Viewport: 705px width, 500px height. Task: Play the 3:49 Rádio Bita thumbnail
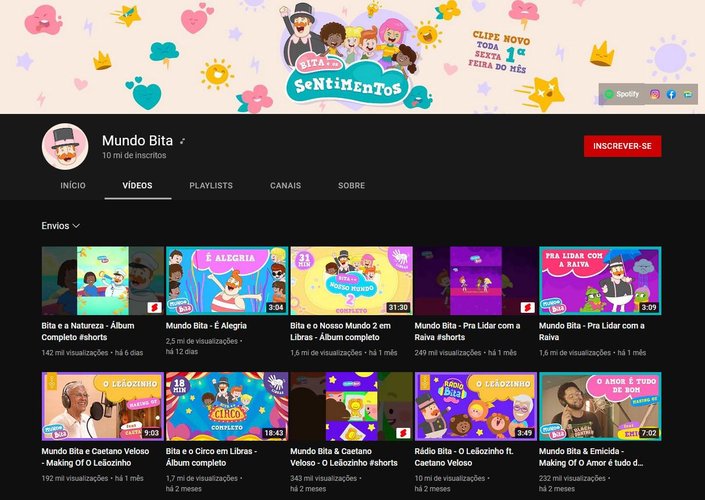476,406
